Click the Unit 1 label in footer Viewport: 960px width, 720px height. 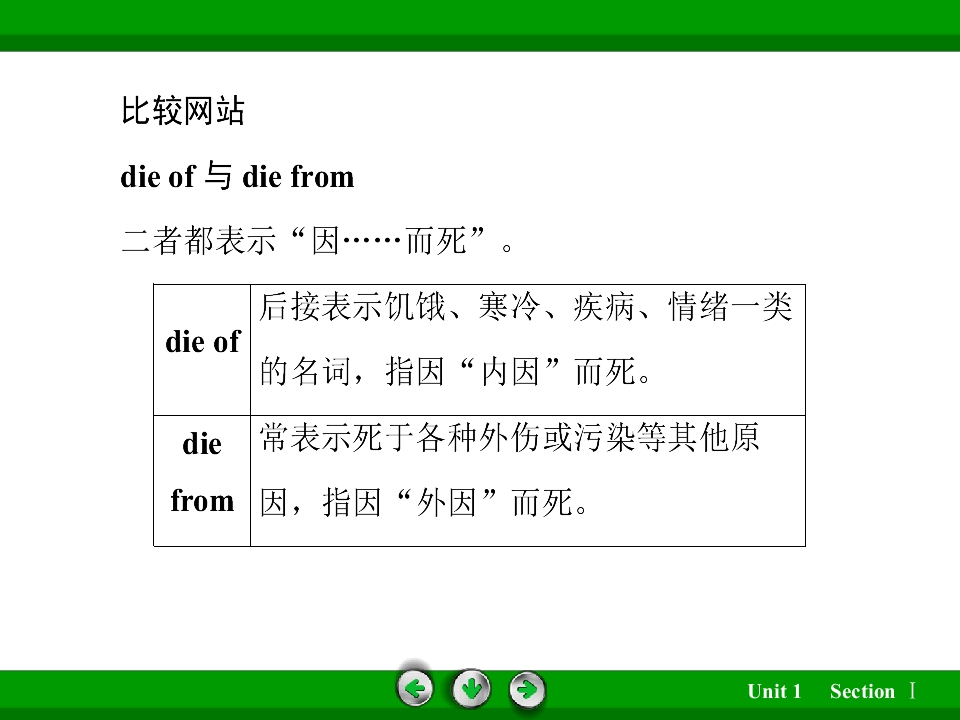pyautogui.click(x=774, y=691)
